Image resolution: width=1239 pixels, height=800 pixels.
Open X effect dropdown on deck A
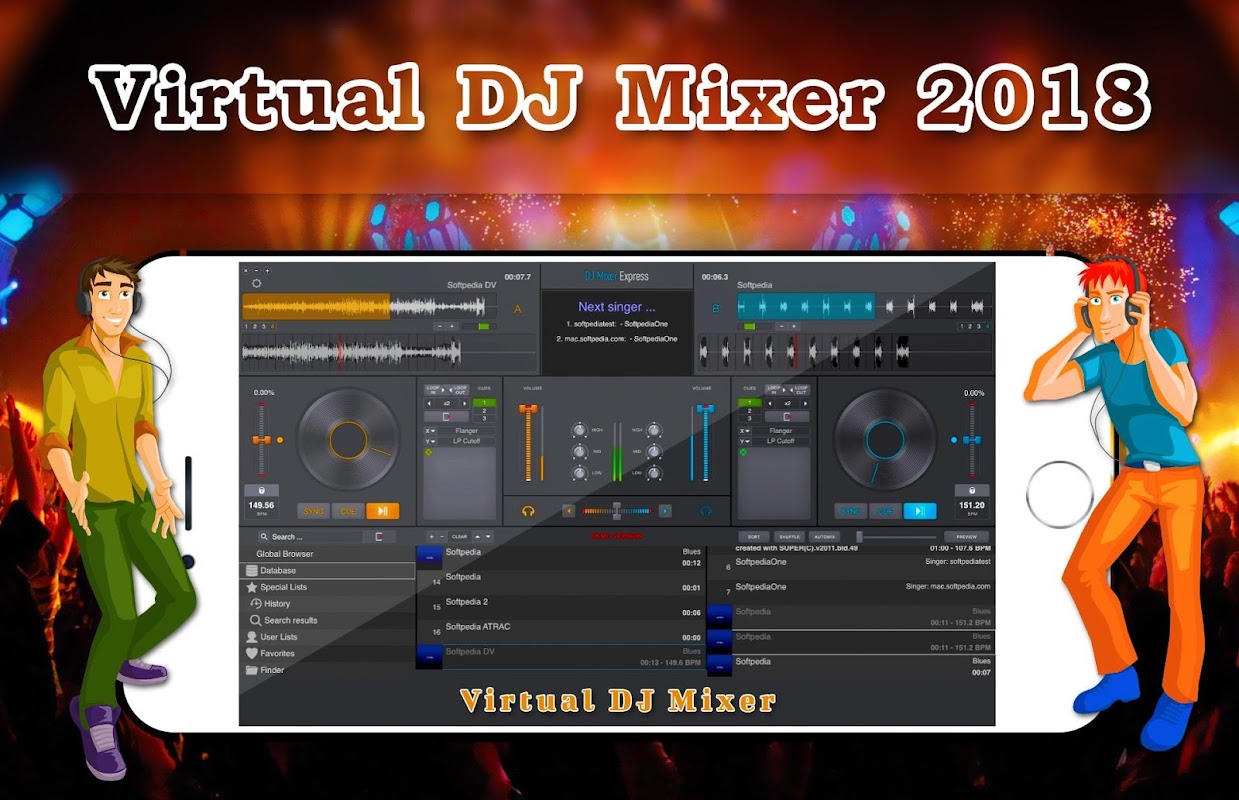(x=431, y=431)
